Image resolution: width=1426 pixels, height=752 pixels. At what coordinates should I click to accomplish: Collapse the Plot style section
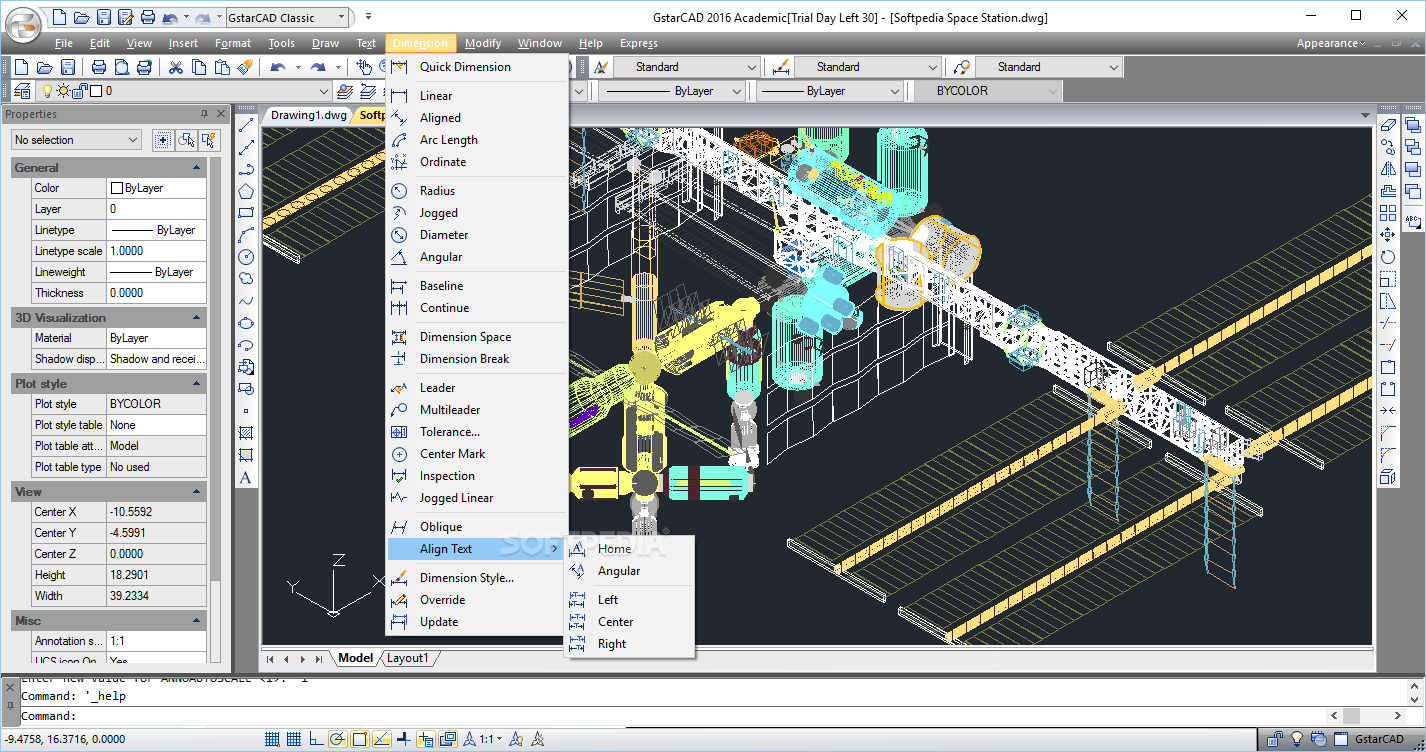[197, 384]
